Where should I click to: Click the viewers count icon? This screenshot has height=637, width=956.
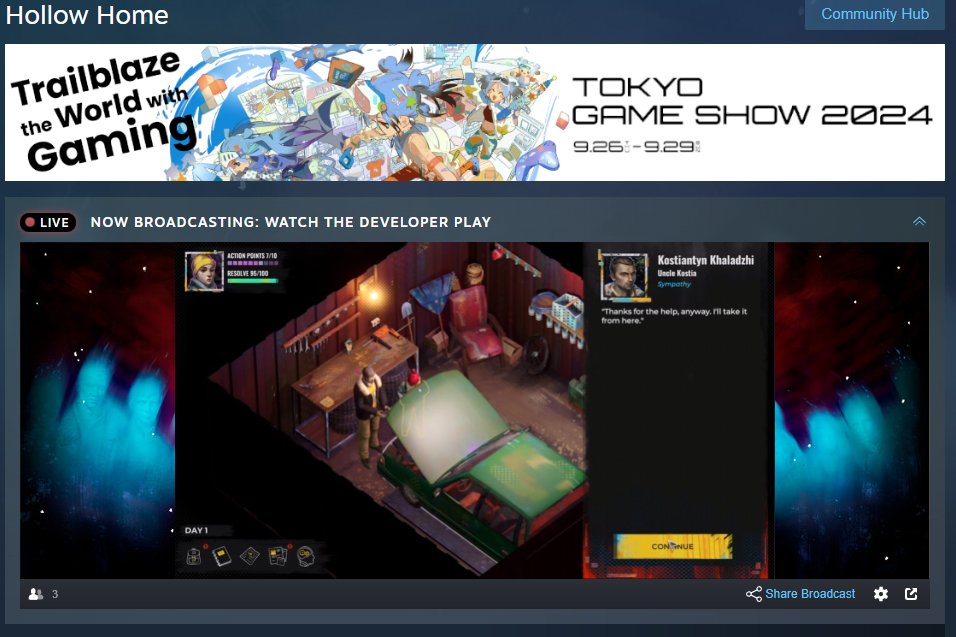coord(36,594)
